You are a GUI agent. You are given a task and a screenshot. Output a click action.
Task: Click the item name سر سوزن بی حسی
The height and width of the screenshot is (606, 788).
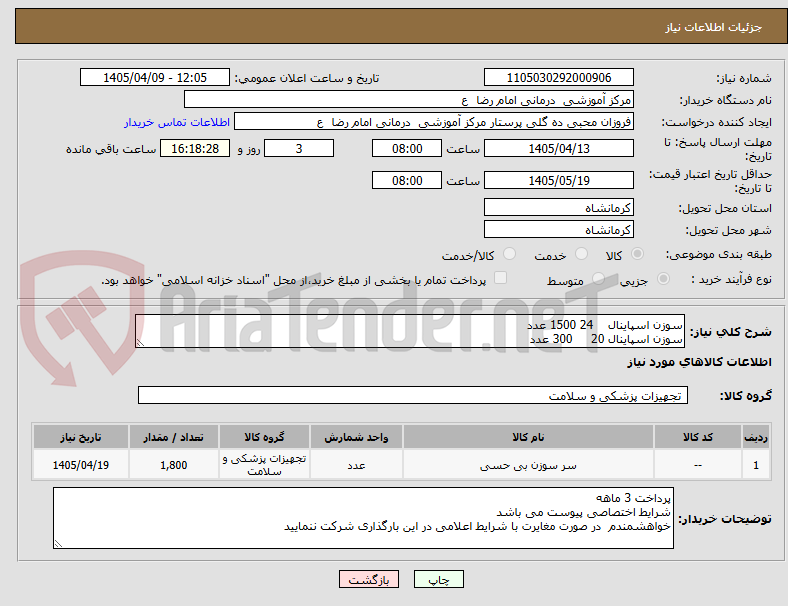click(528, 465)
